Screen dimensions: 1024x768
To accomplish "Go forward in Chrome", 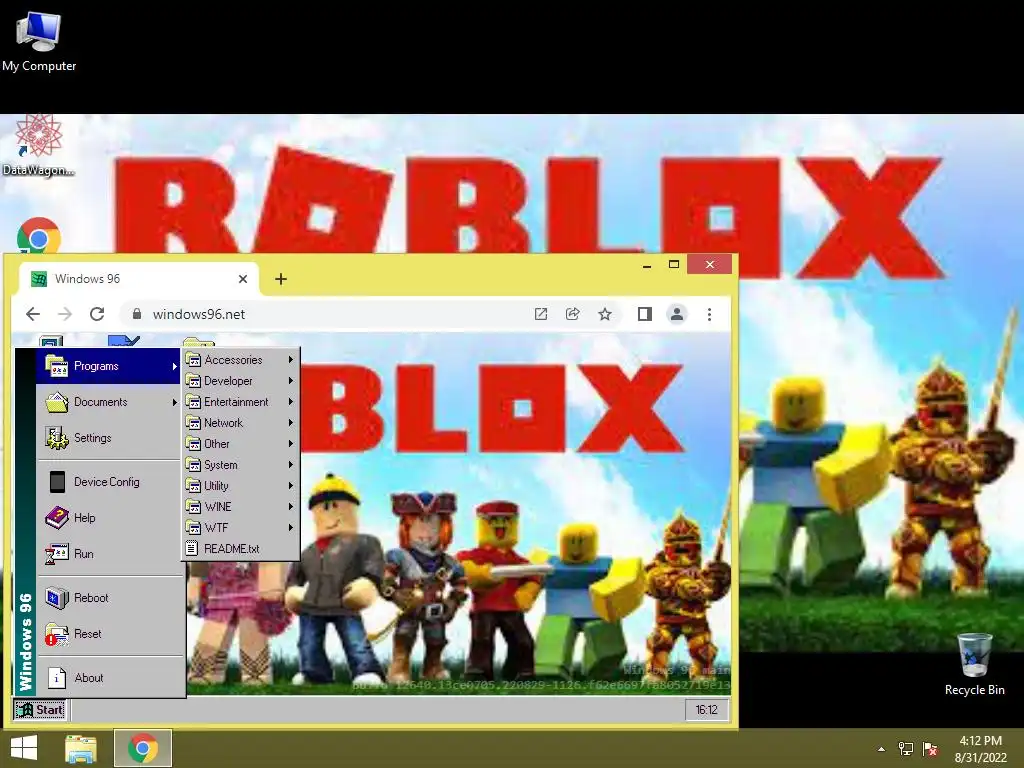I will [65, 314].
